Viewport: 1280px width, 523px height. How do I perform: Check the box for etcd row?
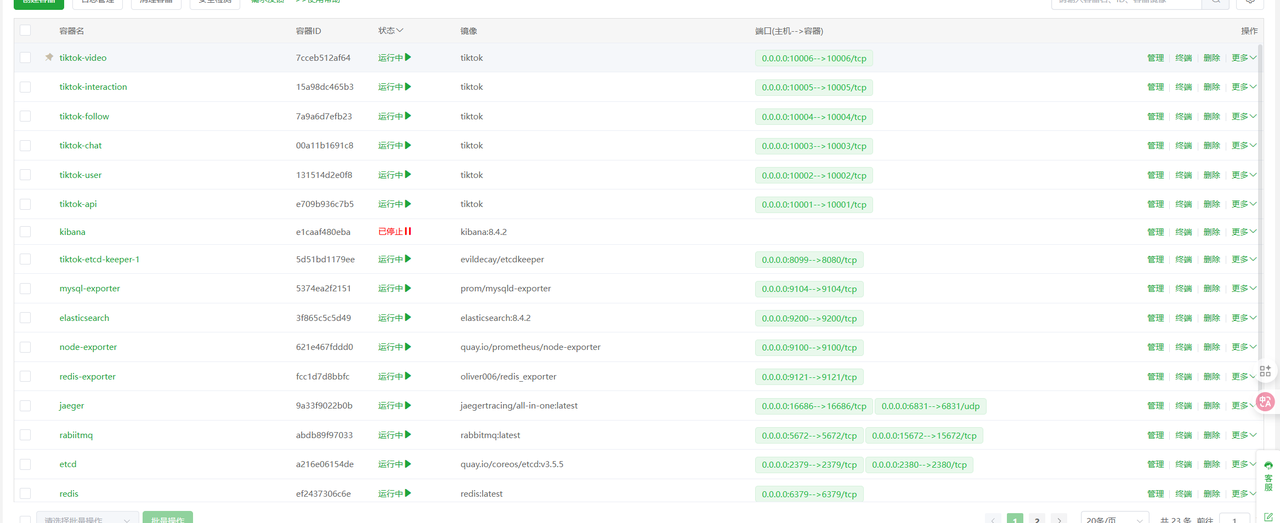coord(26,464)
